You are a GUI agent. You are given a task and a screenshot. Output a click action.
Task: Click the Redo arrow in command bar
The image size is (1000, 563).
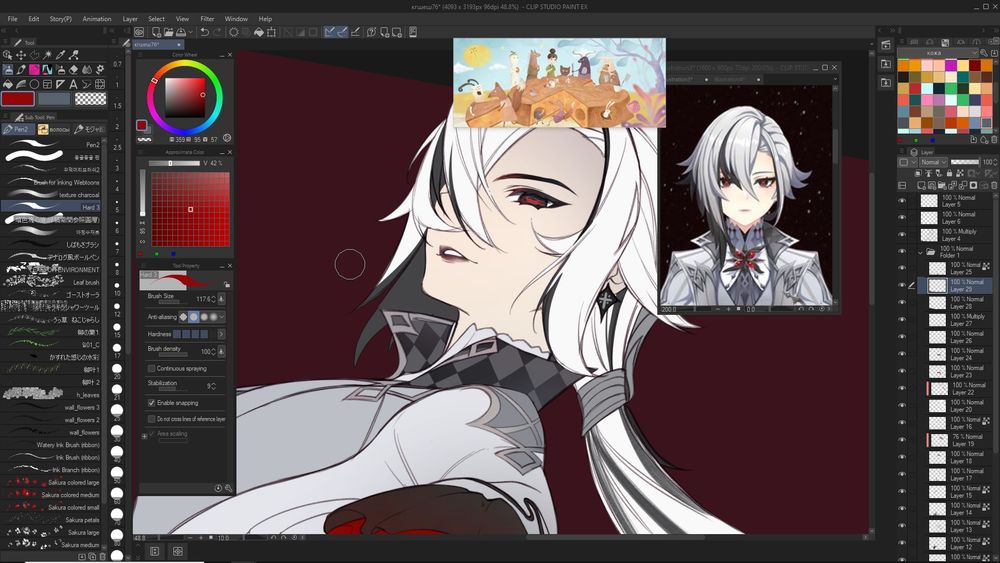tap(217, 32)
